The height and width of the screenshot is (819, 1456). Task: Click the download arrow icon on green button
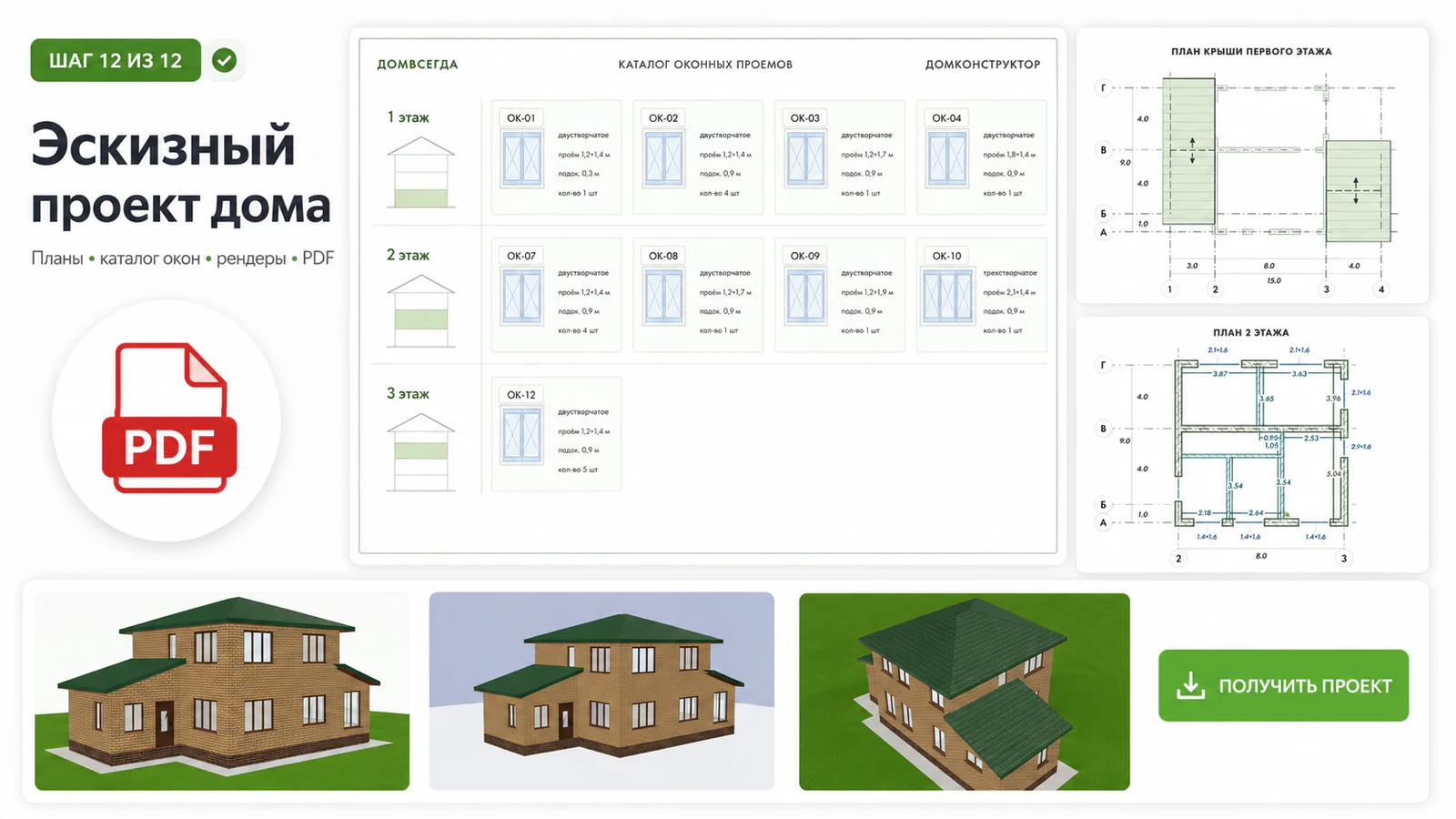tap(1190, 685)
